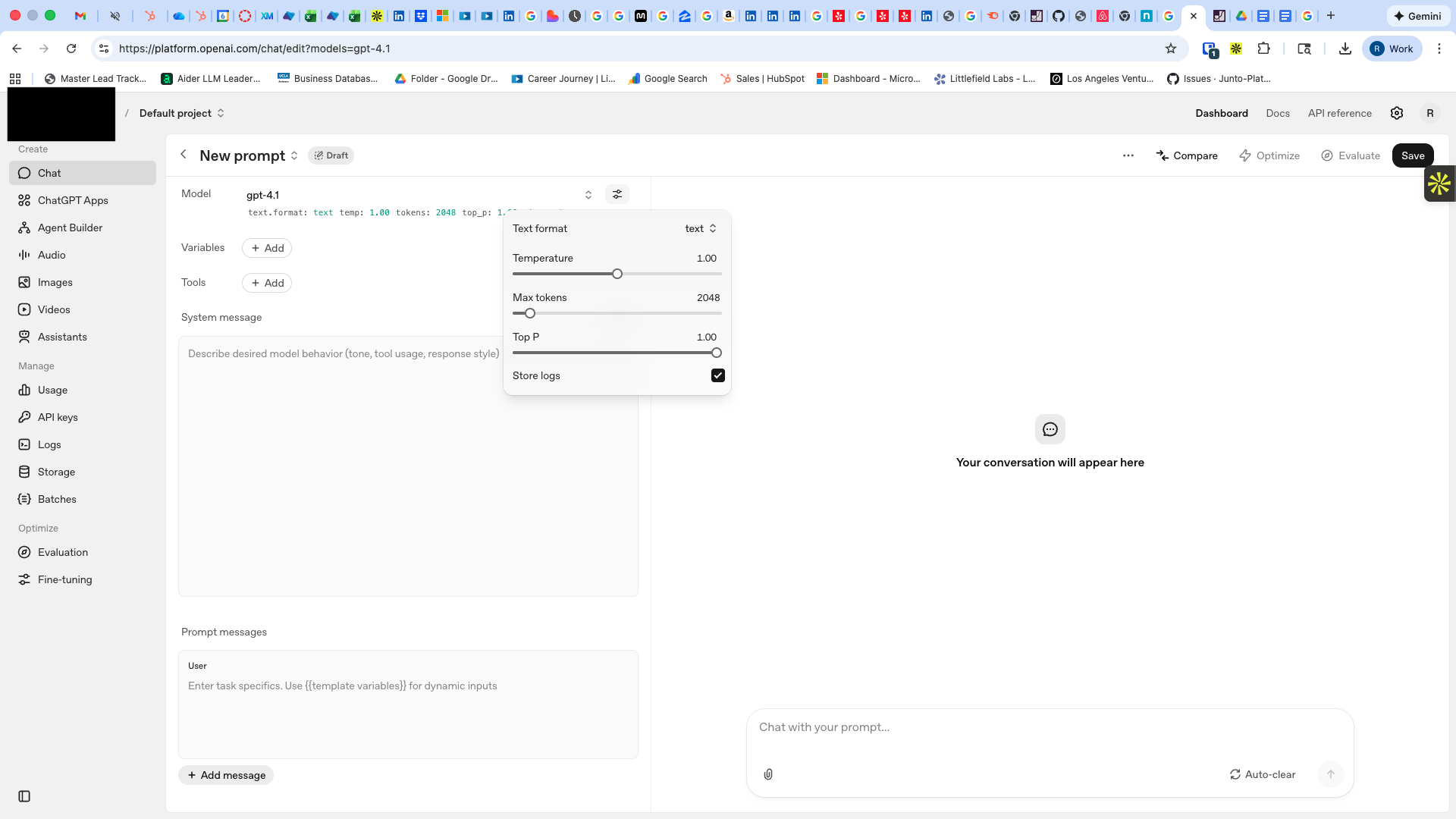Image resolution: width=1456 pixels, height=819 pixels.
Task: Open the model settings sliders icon
Action: click(617, 195)
